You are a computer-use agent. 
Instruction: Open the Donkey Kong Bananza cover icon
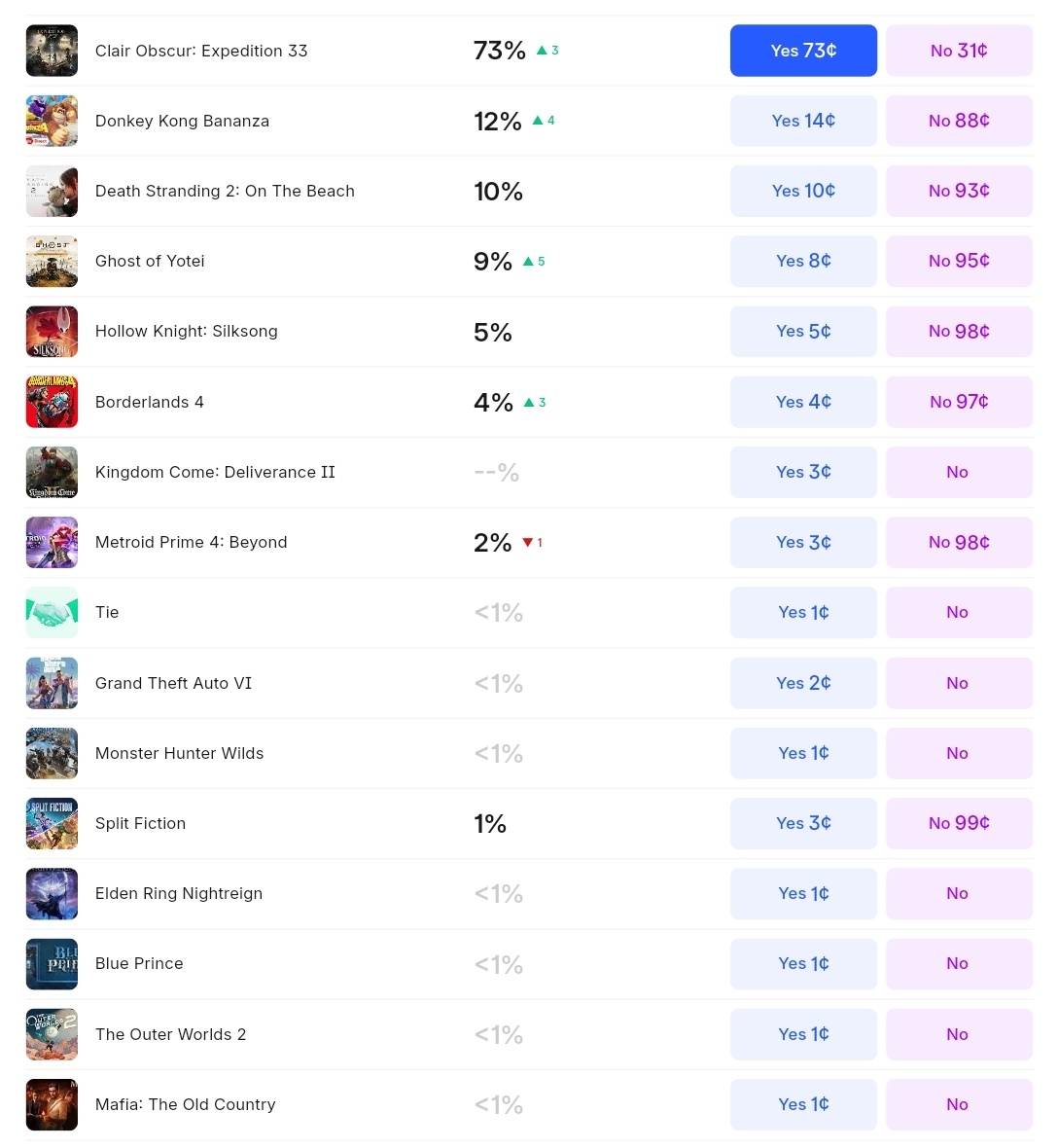[52, 121]
